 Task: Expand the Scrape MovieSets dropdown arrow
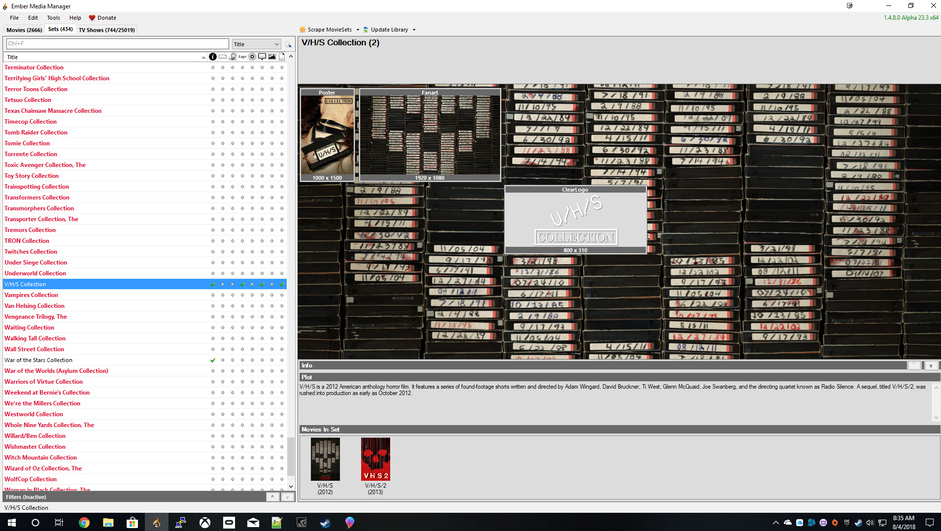tap(357, 30)
